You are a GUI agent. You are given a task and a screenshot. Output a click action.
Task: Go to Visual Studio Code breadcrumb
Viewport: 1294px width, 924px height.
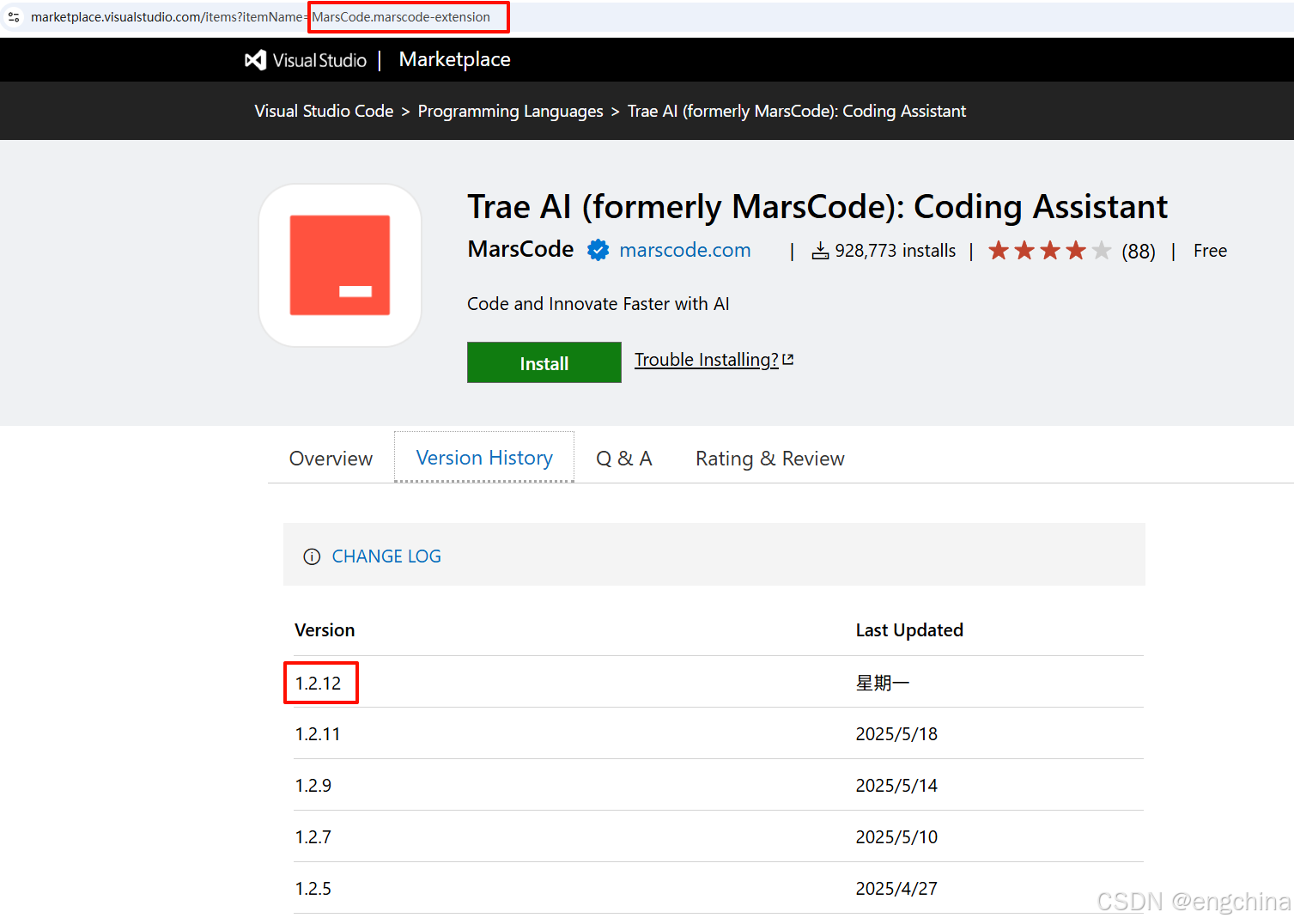[324, 111]
